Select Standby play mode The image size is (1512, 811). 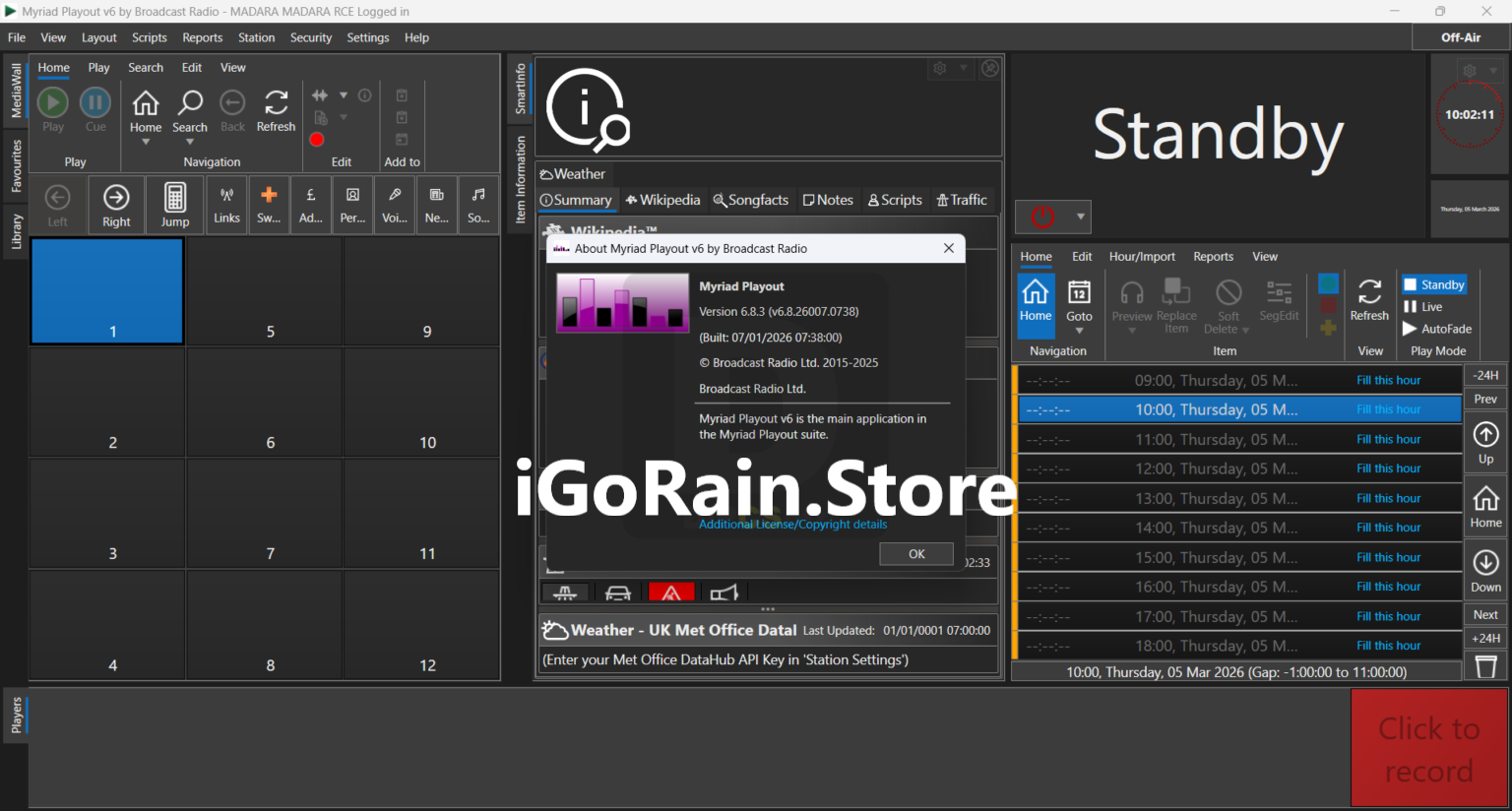pos(1433,284)
